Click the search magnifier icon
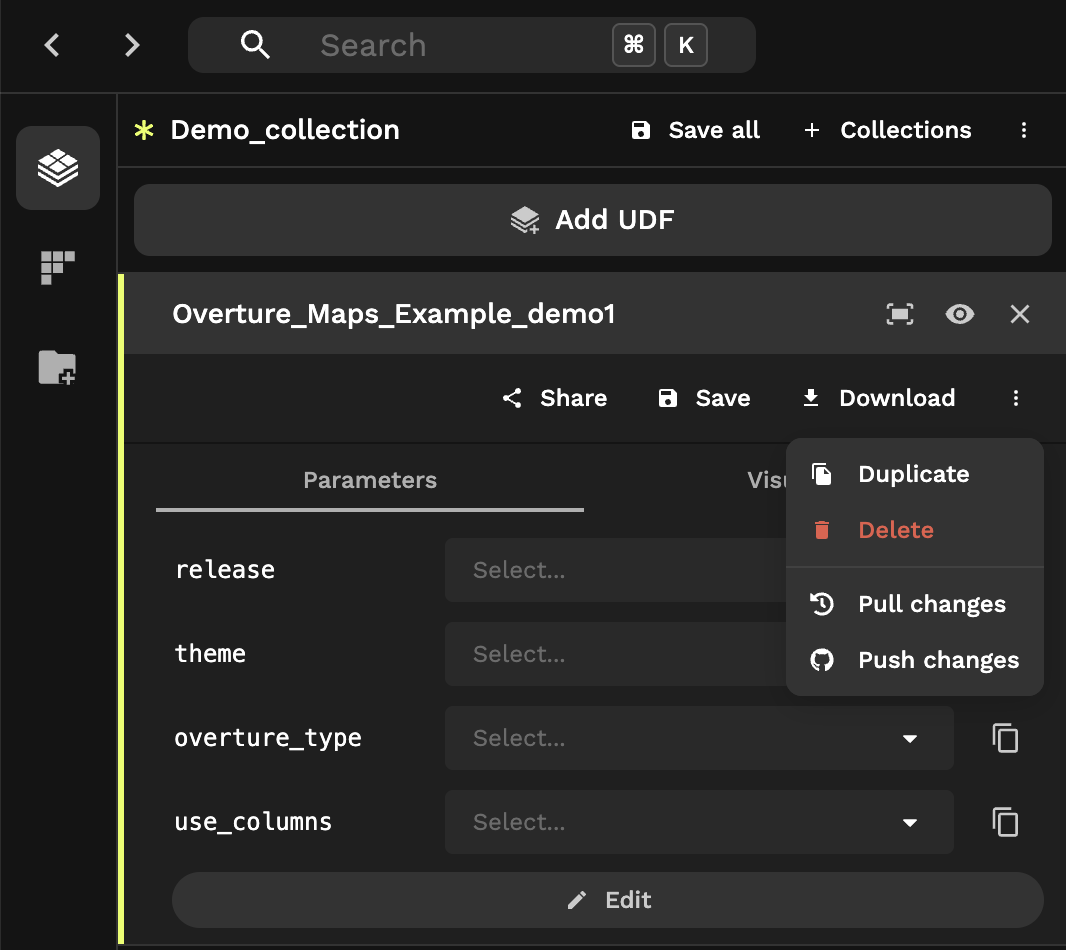This screenshot has height=950, width=1066. (x=255, y=45)
